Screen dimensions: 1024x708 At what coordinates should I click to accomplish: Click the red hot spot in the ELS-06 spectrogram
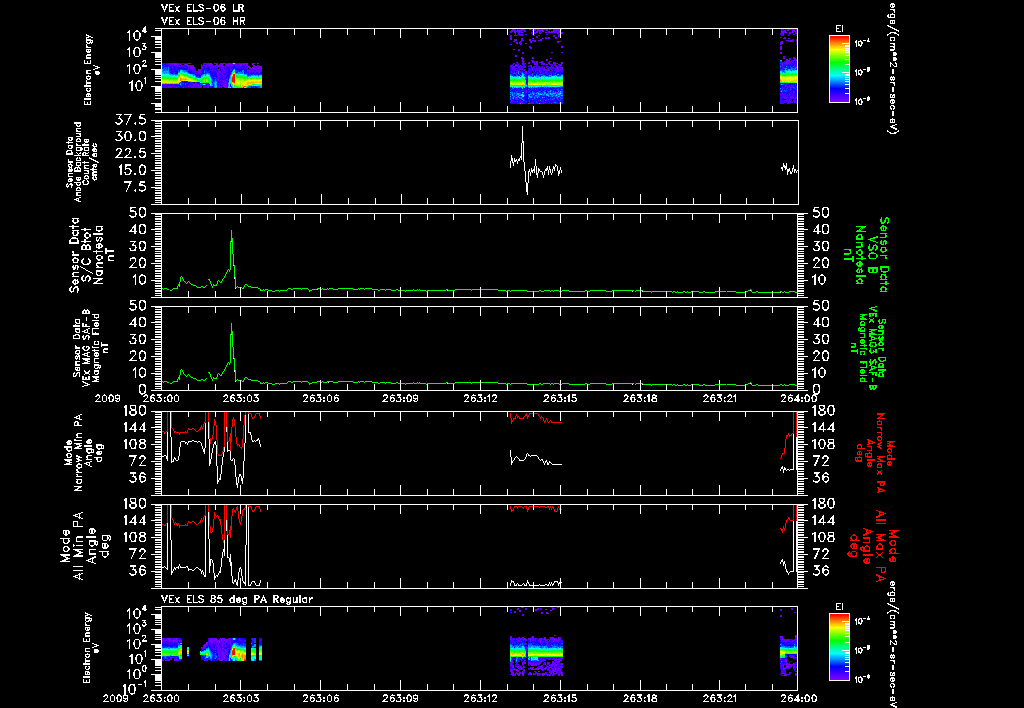(234, 79)
